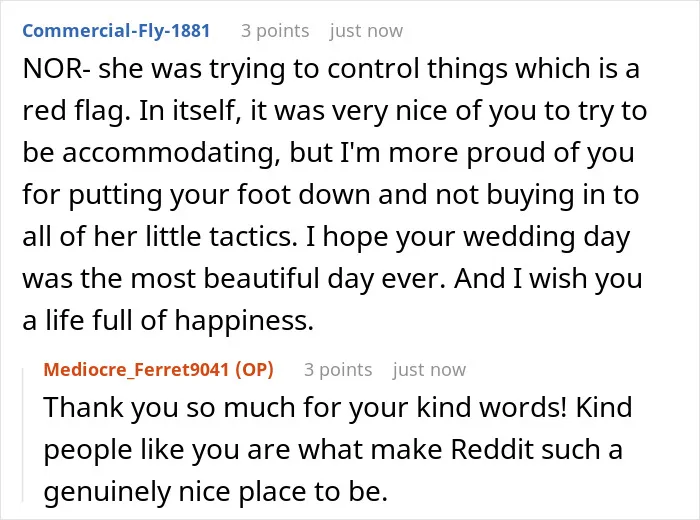Open the "just now" timestamp of top comment
The image size is (700, 520).
click(366, 31)
